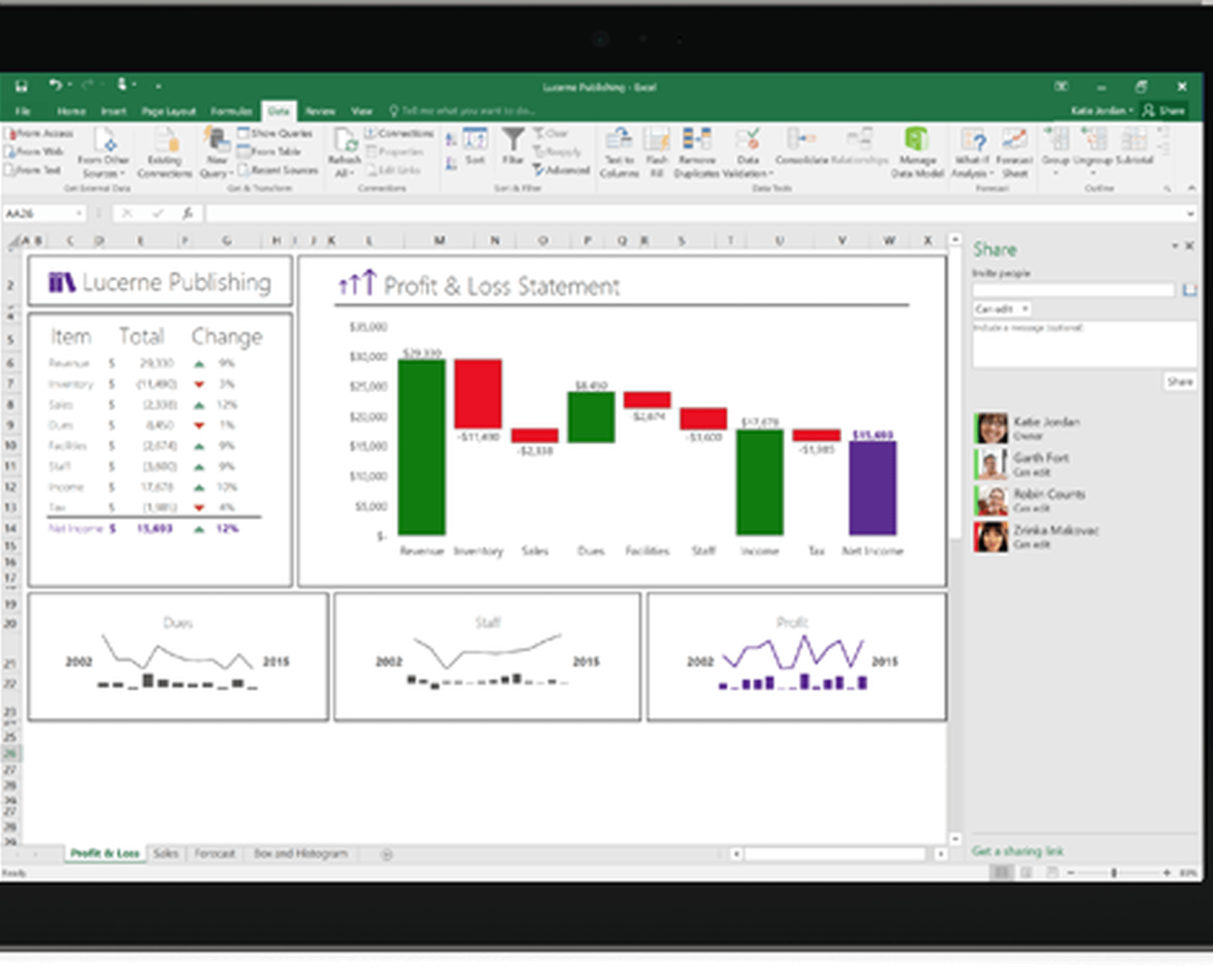Click Get a sharing link

pos(1018,851)
